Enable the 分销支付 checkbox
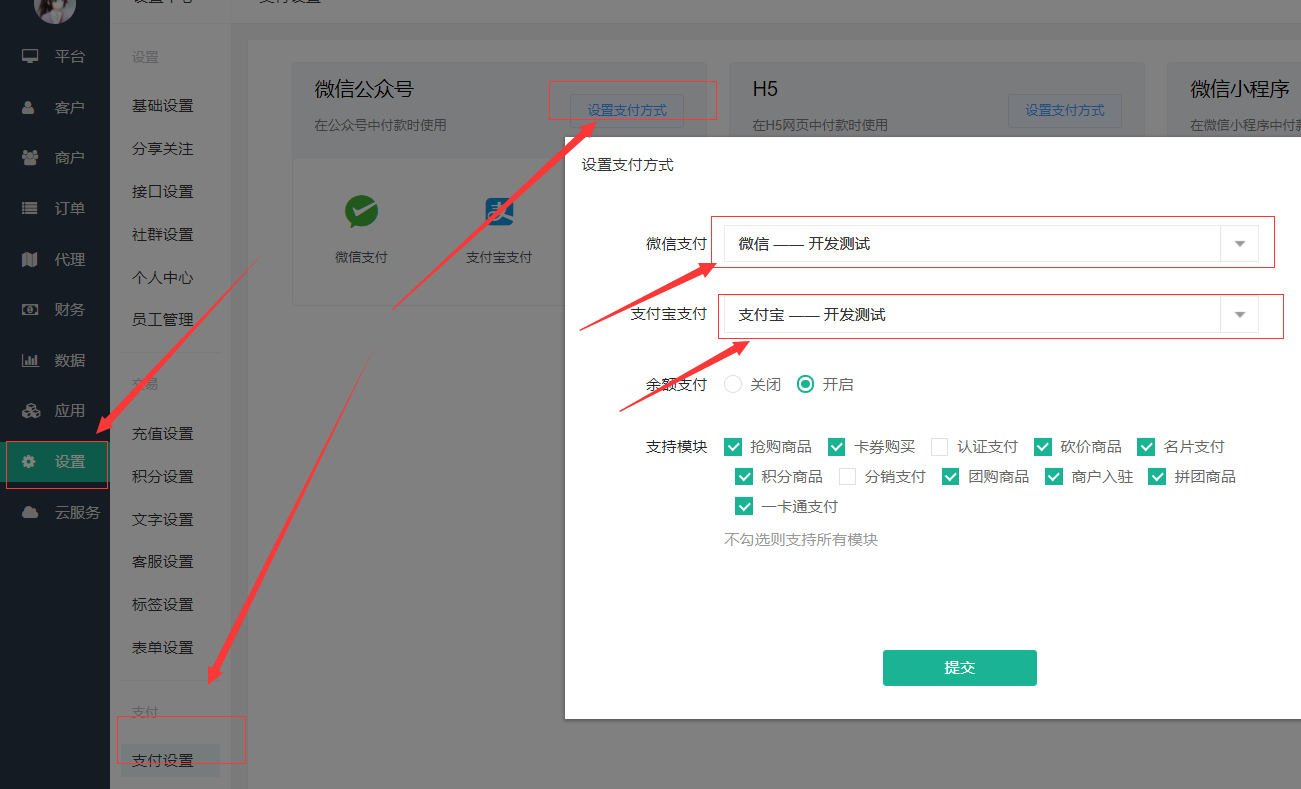Screen dimensions: 1301x789 tap(848, 476)
